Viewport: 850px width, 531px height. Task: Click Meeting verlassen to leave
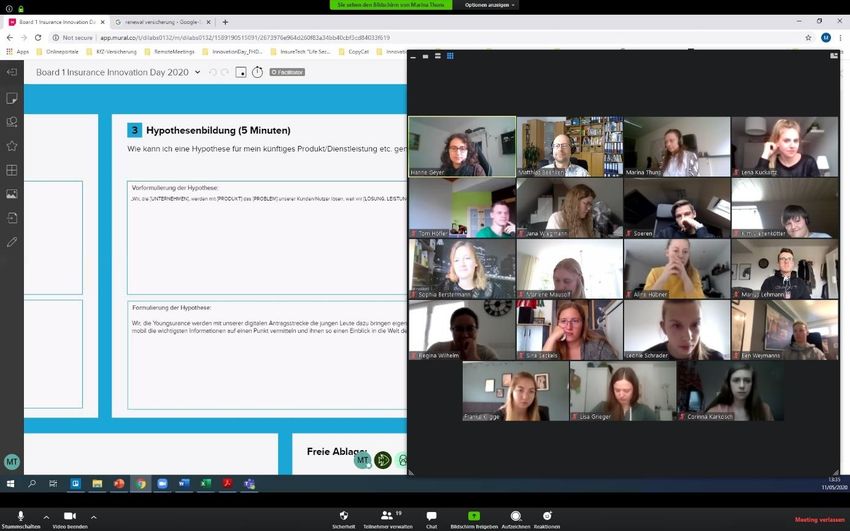[x=819, y=520]
